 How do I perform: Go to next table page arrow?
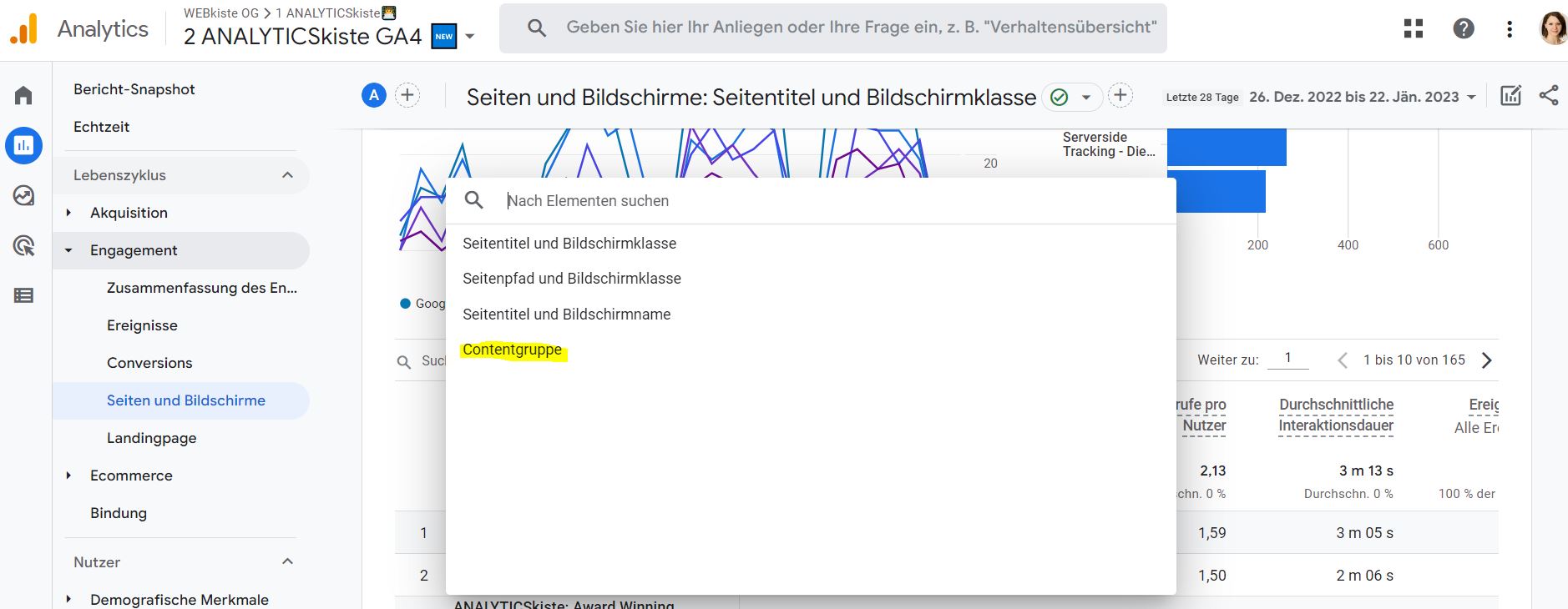point(1486,360)
